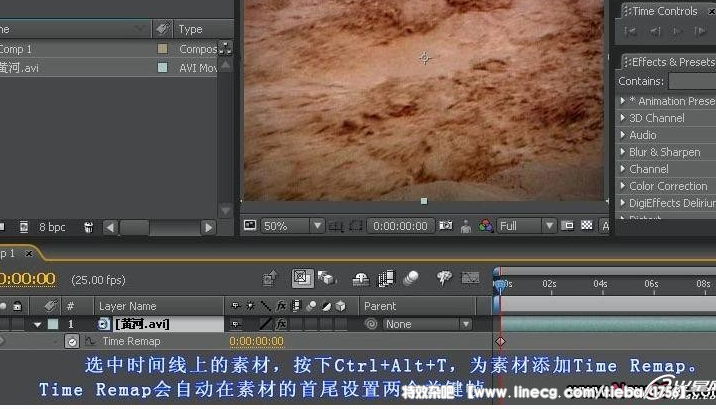716x409 pixels.
Task: Click the Effects & Presets panel tab
Action: [x=671, y=62]
